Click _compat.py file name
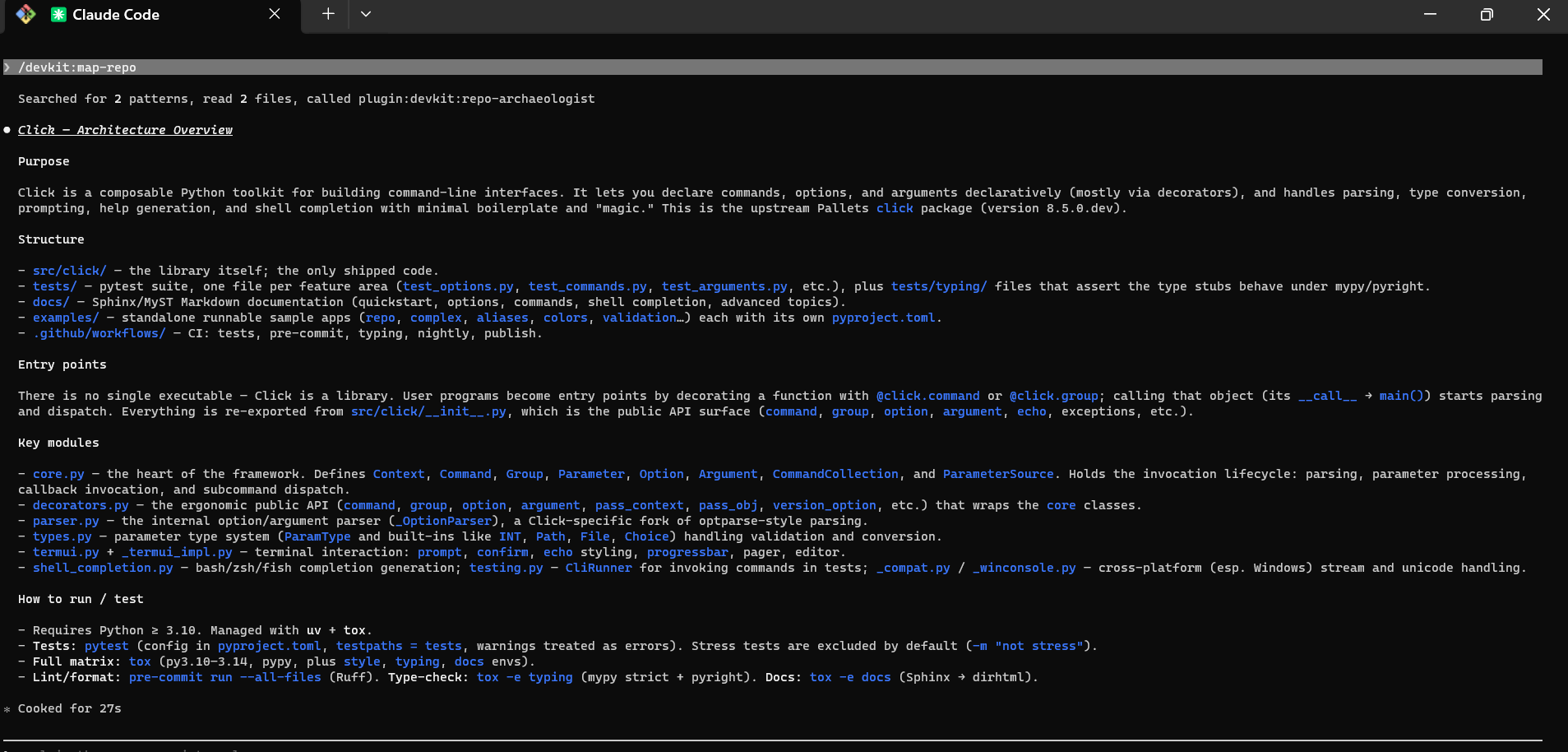The width and height of the screenshot is (1568, 752). tap(914, 568)
